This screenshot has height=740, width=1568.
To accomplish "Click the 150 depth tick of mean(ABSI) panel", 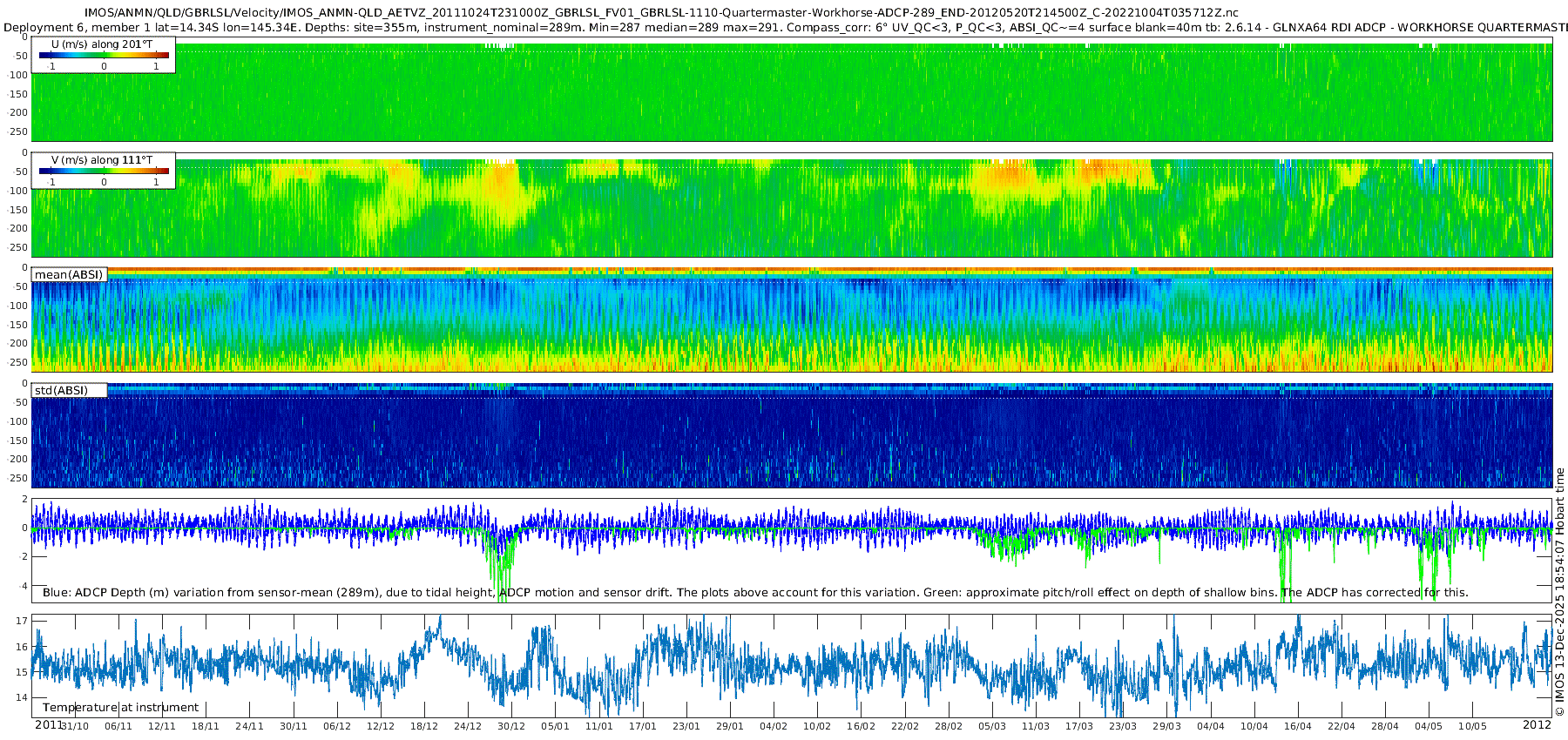I will pyautogui.click(x=17, y=325).
